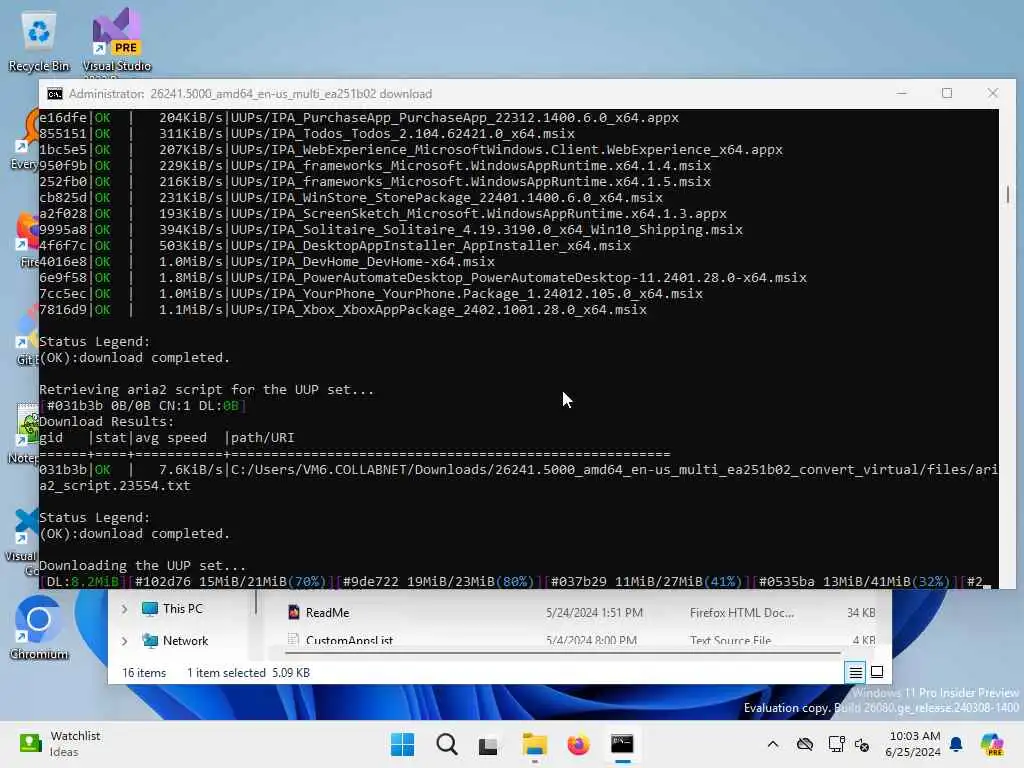The width and height of the screenshot is (1024, 768).
Task: Open the Copilot Preview icon
Action: (992, 744)
